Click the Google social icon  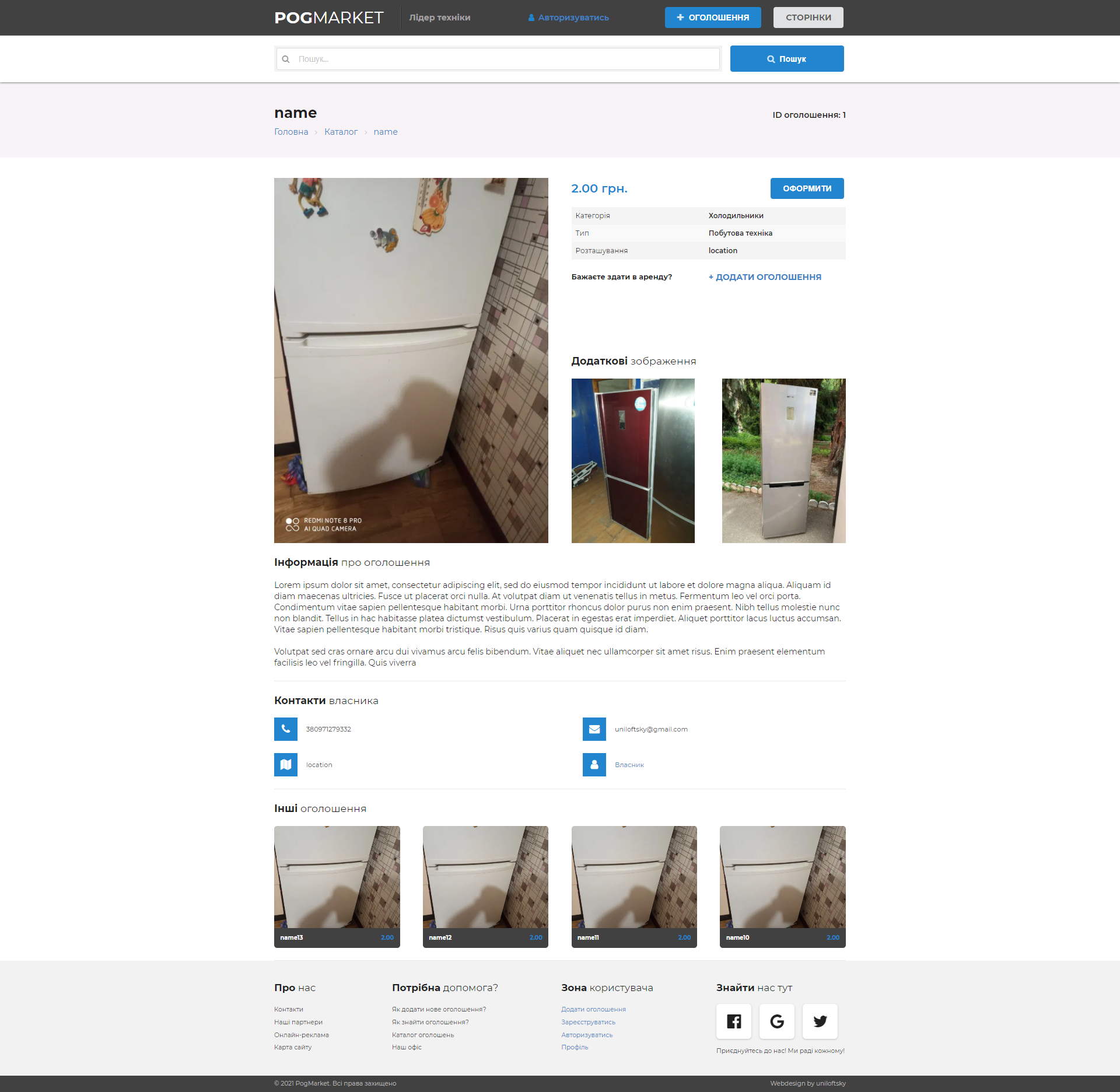click(x=777, y=1021)
